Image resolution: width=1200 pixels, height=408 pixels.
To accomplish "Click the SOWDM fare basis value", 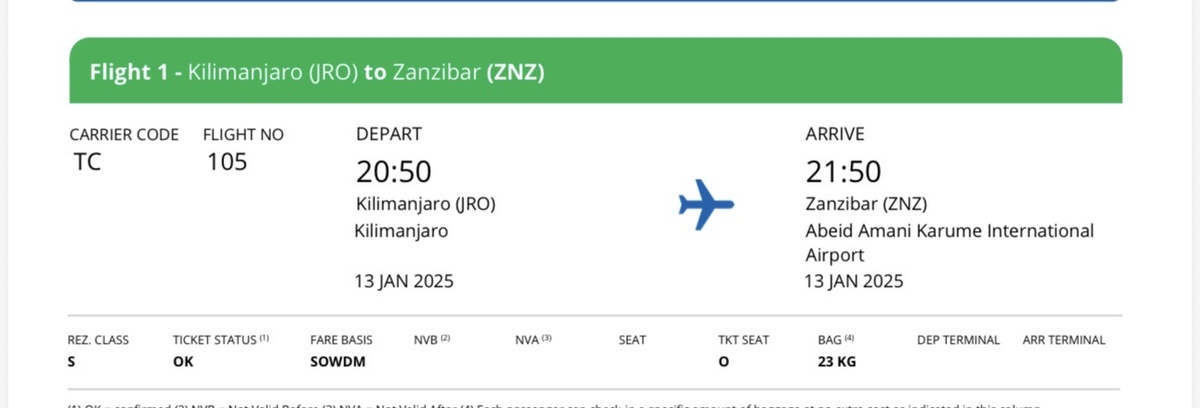I will 338,362.
